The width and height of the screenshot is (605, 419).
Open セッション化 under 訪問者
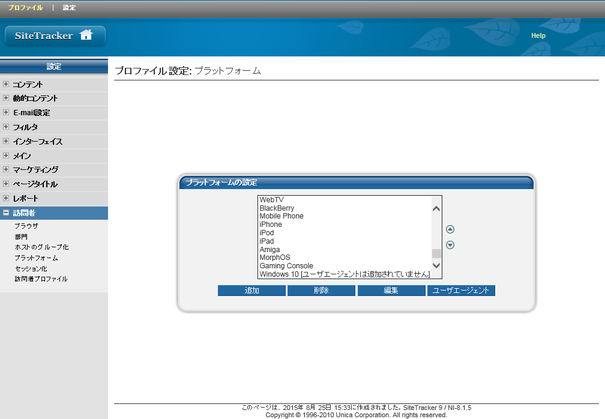[30, 268]
